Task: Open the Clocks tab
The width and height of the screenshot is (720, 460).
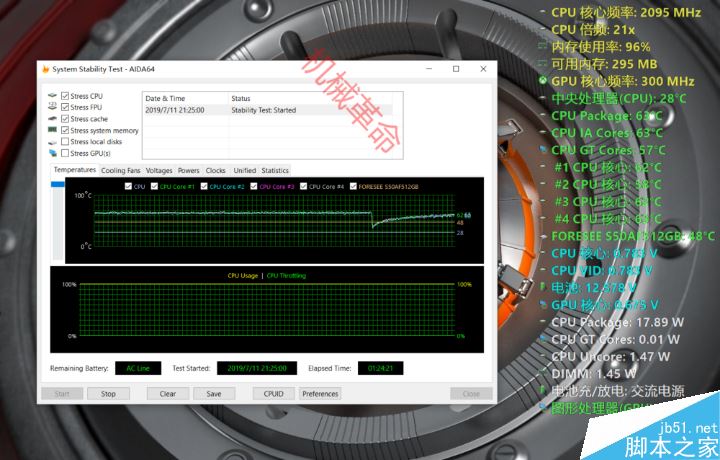Action: 215,170
